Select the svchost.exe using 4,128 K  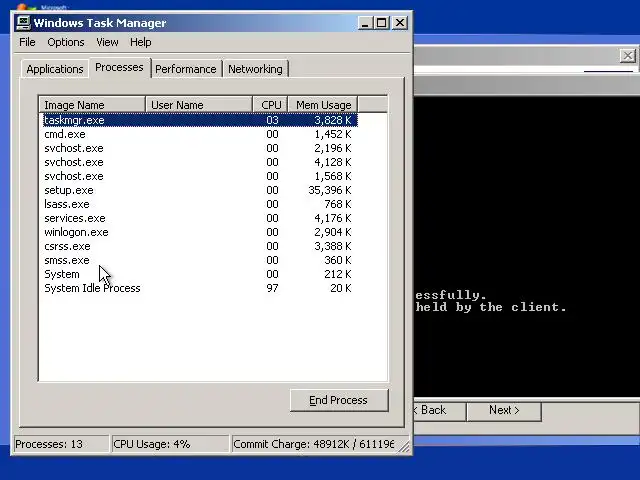click(x=200, y=162)
